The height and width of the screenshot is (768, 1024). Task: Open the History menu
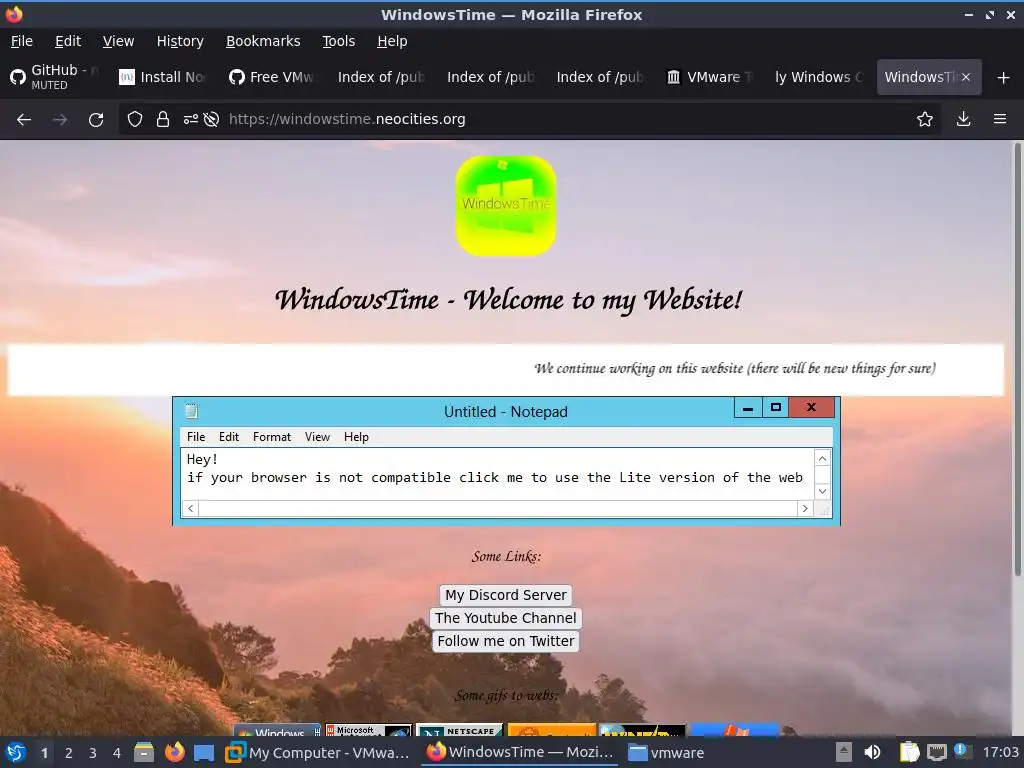[x=180, y=41]
